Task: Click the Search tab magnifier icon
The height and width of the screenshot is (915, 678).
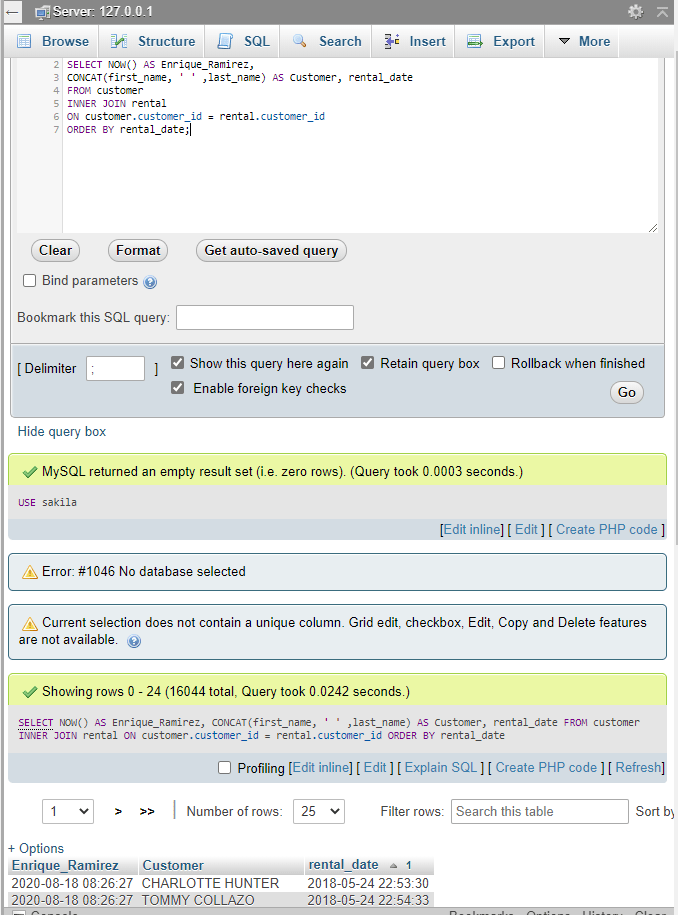Action: pos(299,41)
